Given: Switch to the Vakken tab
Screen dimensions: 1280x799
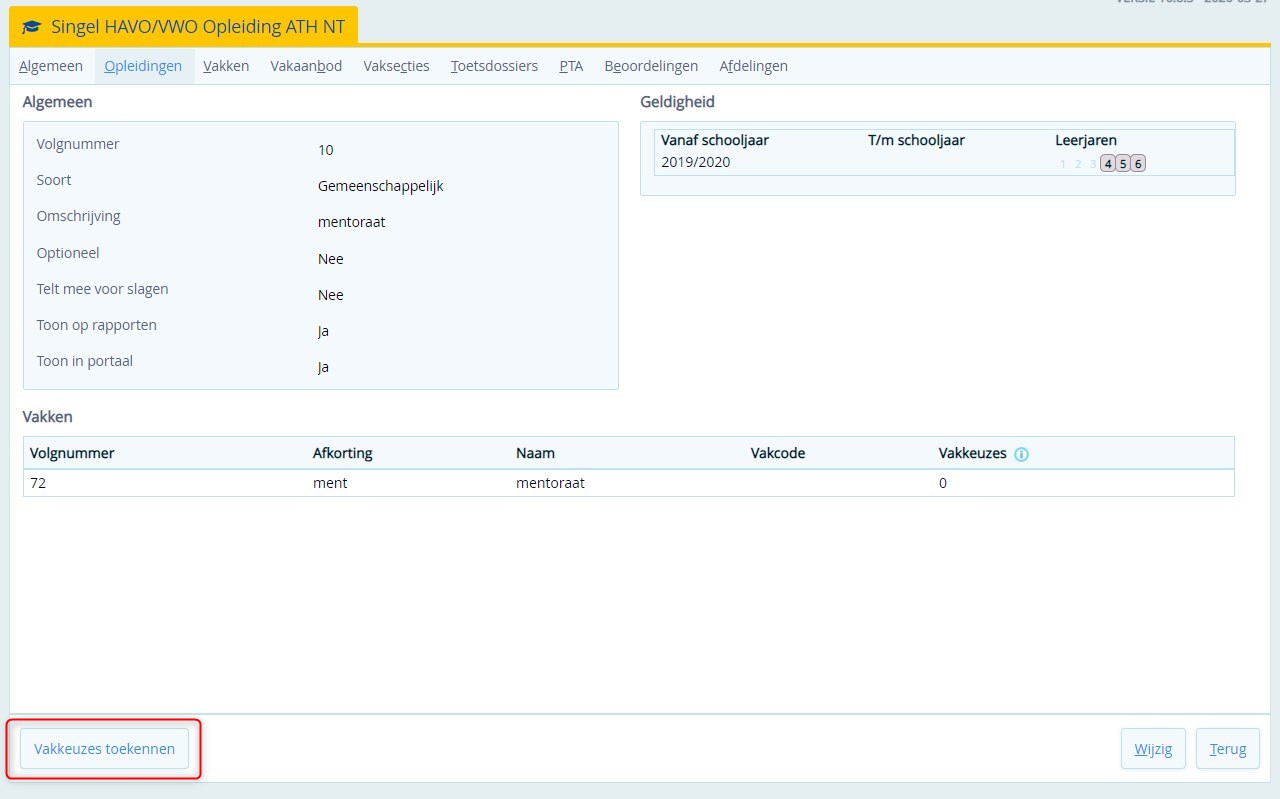Looking at the screenshot, I should pyautogui.click(x=226, y=66).
